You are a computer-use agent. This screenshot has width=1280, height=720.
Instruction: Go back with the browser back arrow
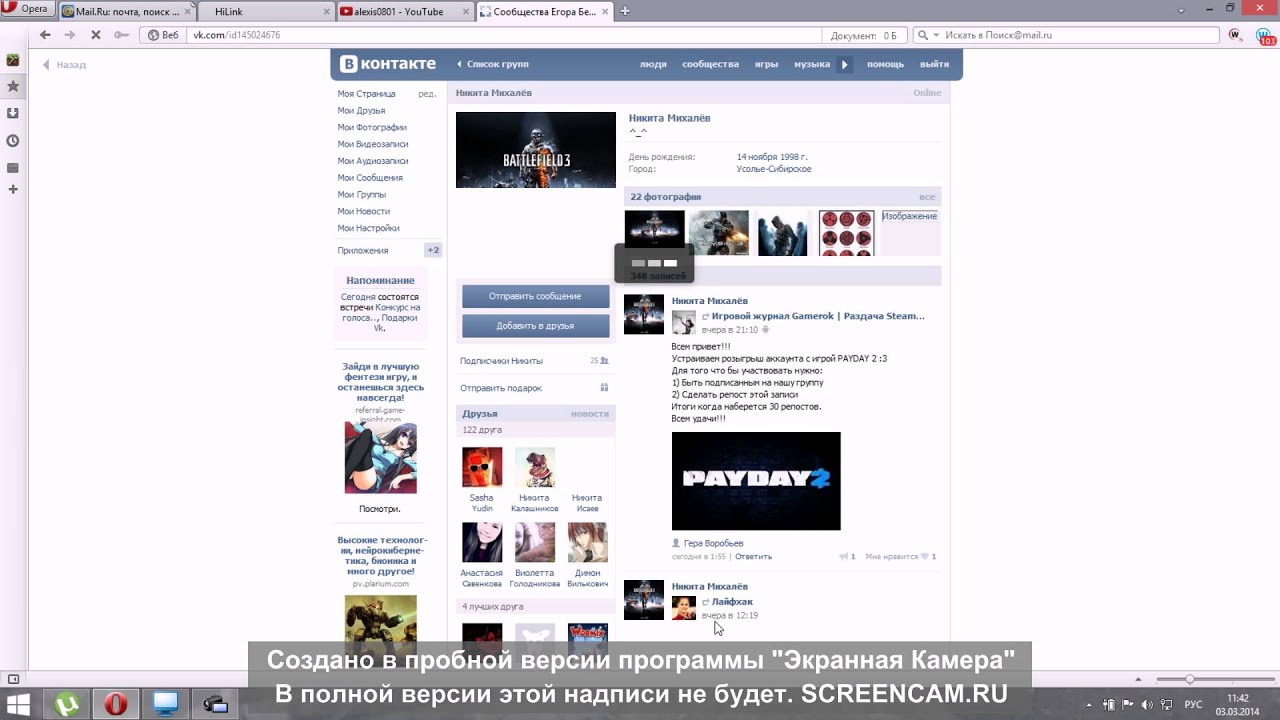[x=45, y=35]
